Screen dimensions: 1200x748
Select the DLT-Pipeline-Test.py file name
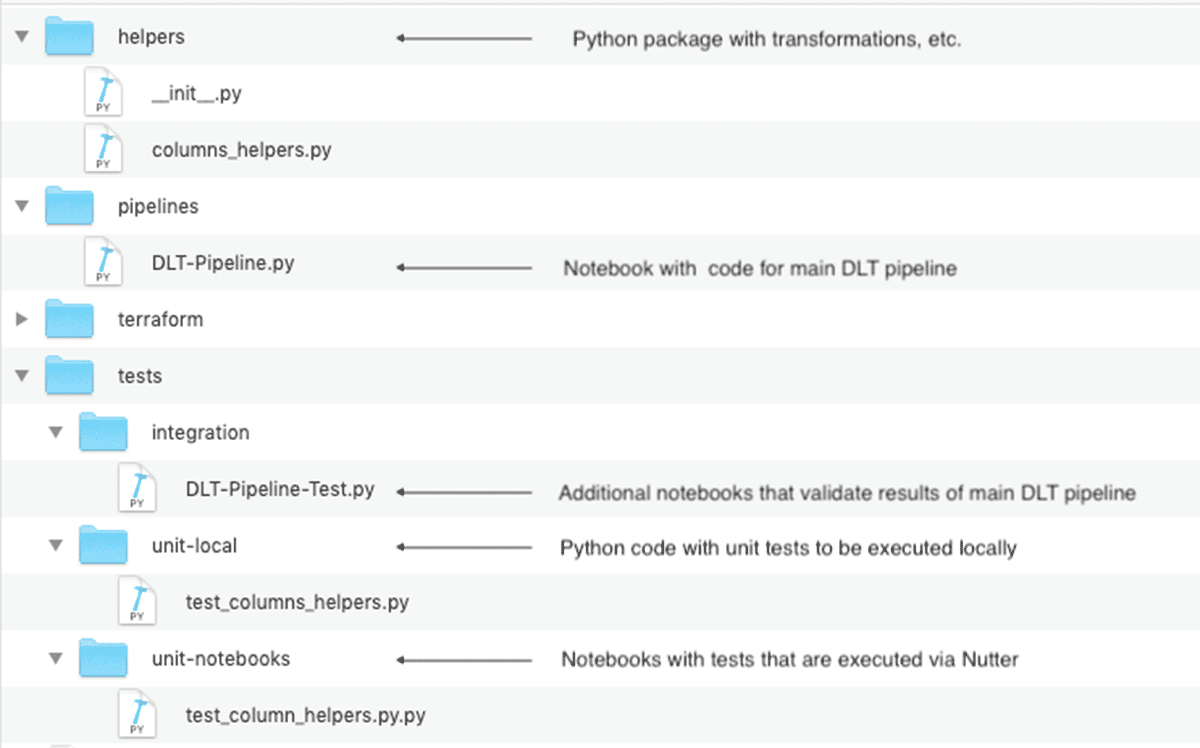pos(280,489)
